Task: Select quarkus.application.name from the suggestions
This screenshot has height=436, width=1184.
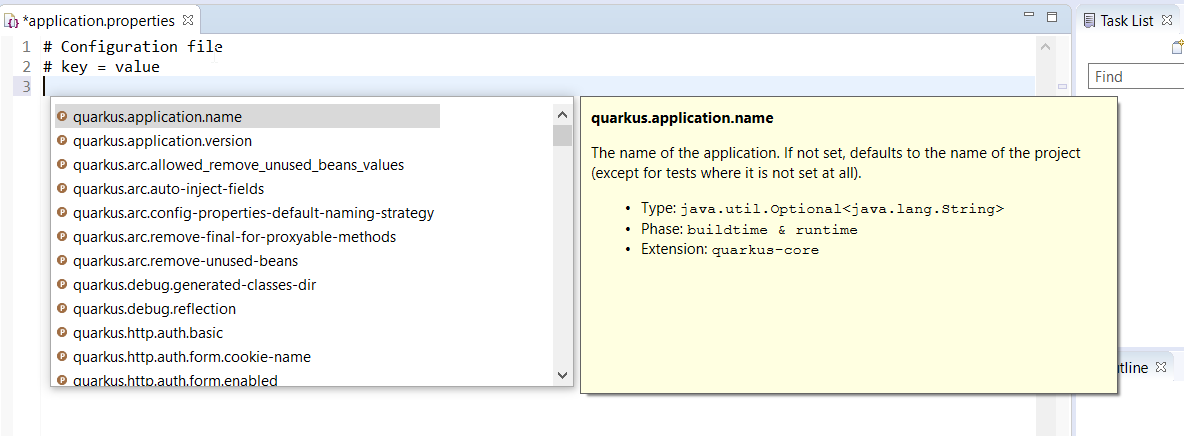Action: coord(157,117)
